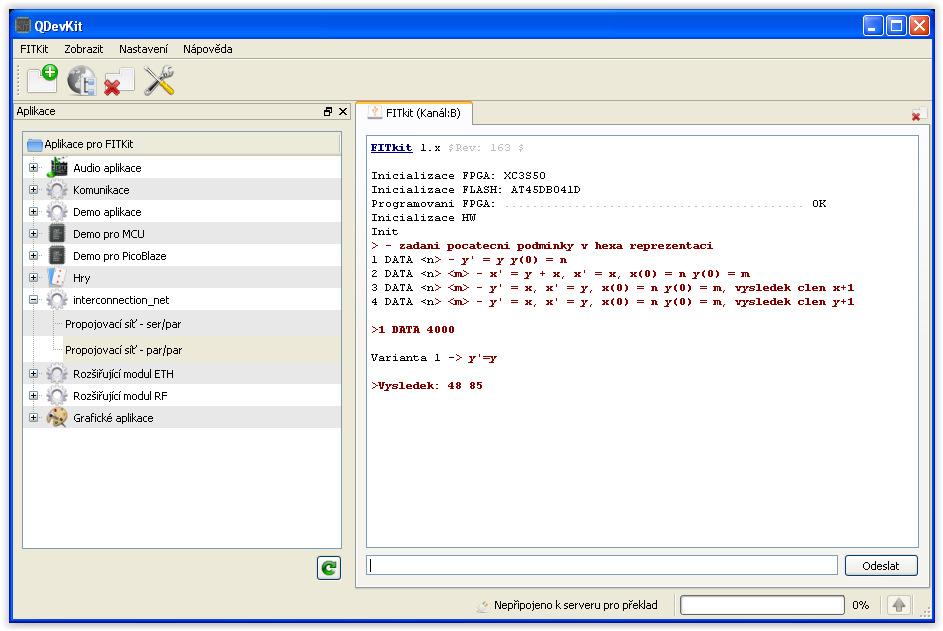Click the Odeslat send button
Image resolution: width=943 pixels, height=631 pixels.
click(x=881, y=565)
